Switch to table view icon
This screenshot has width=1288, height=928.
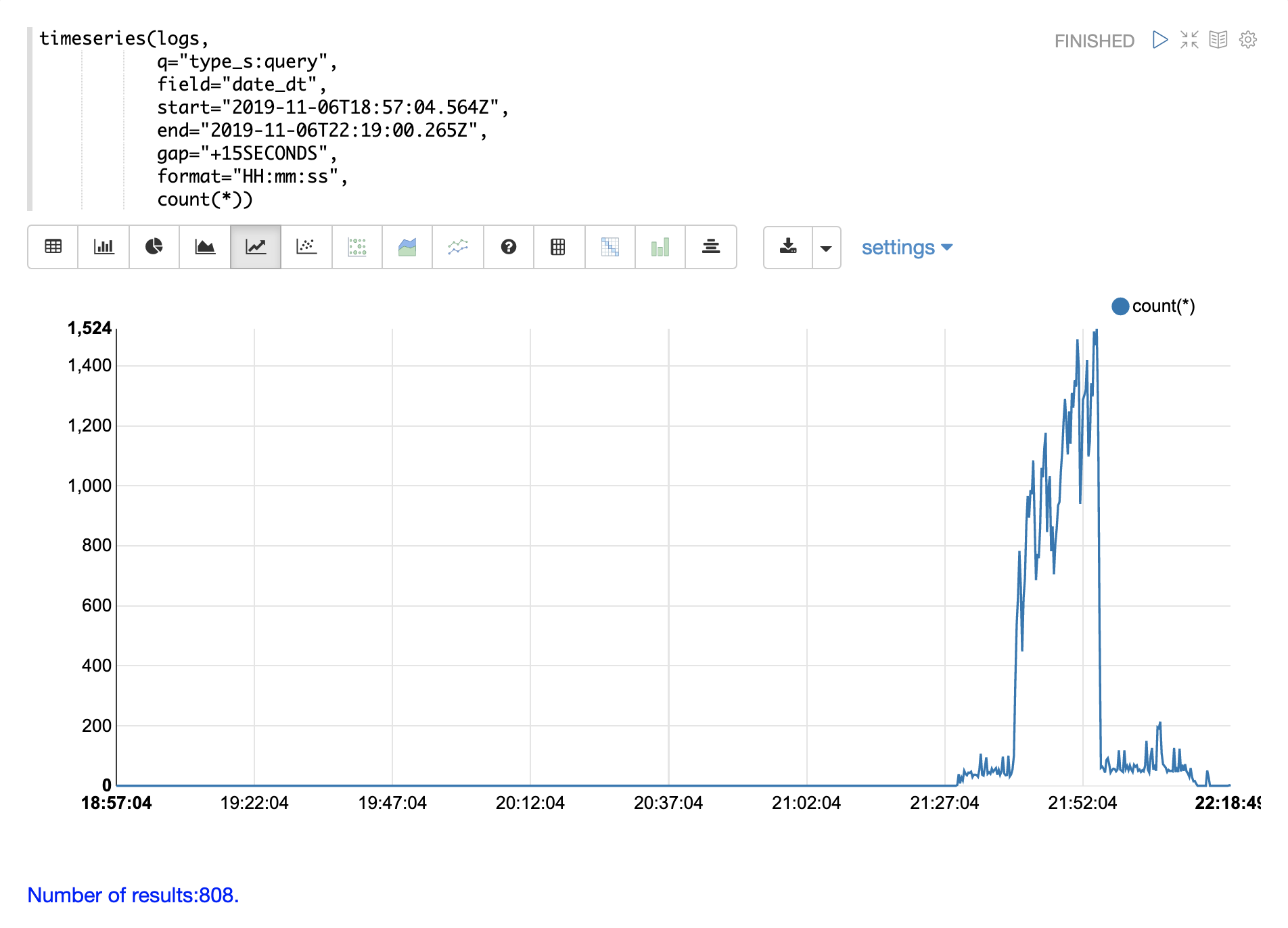53,247
